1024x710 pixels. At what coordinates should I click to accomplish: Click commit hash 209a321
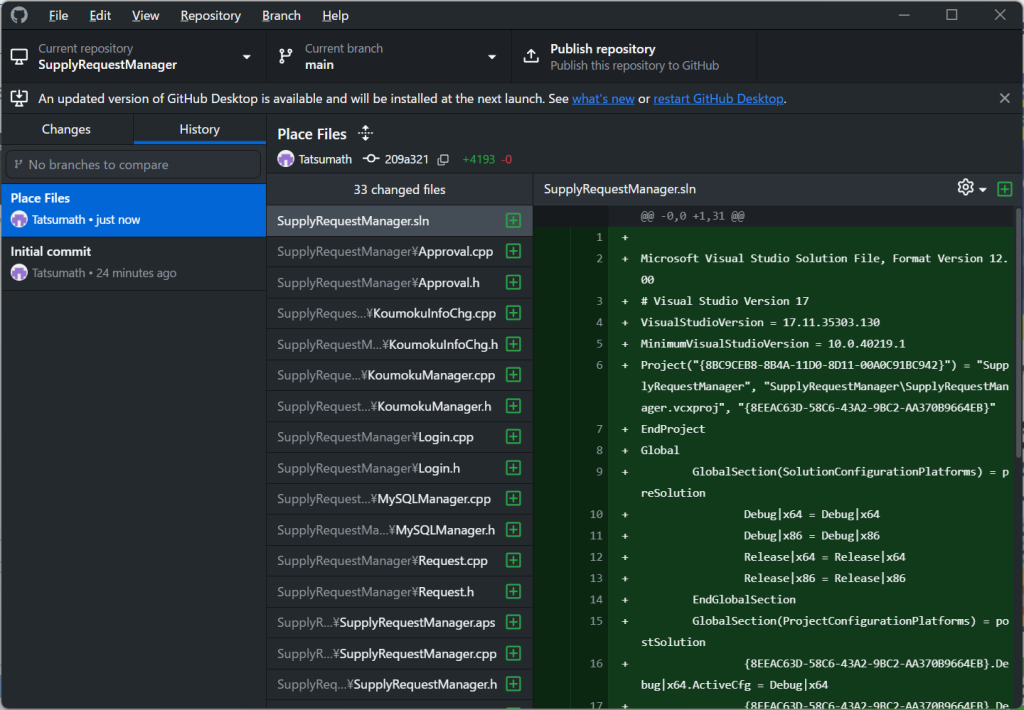[408, 159]
